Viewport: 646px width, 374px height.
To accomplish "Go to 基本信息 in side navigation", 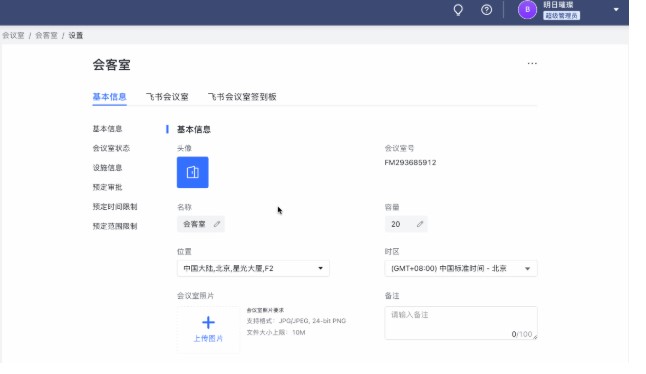I will (107, 129).
